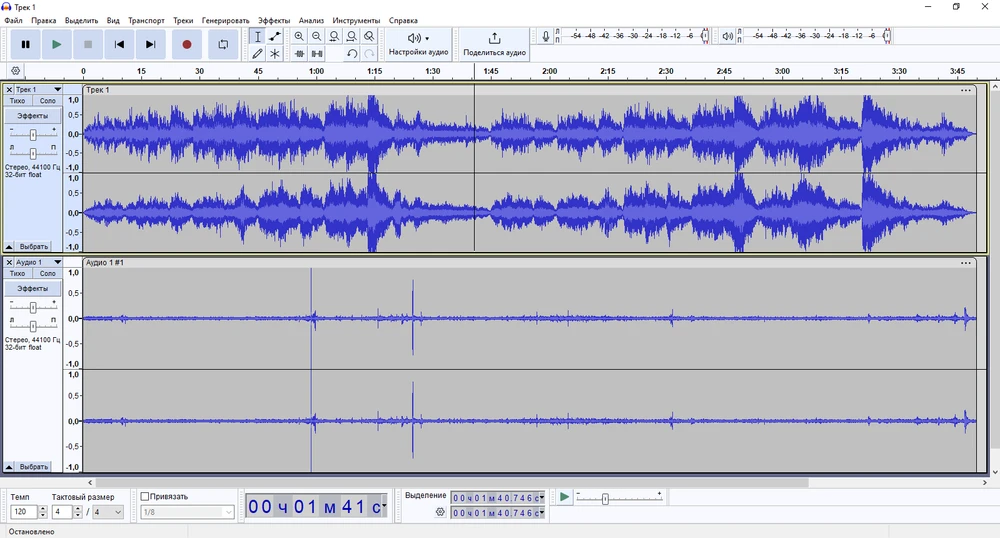
Task: Enable the Loop playback button
Action: pyautogui.click(x=223, y=44)
